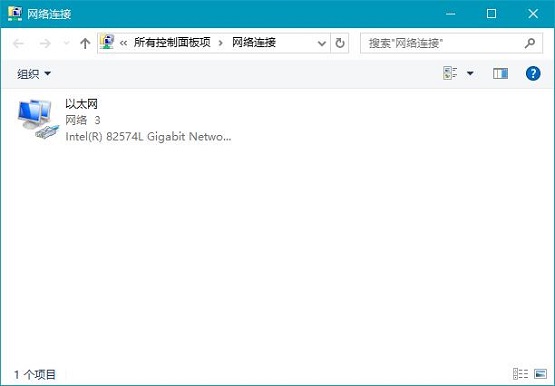Switch to details view in the status bar
The width and height of the screenshot is (555, 386).
tap(520, 374)
